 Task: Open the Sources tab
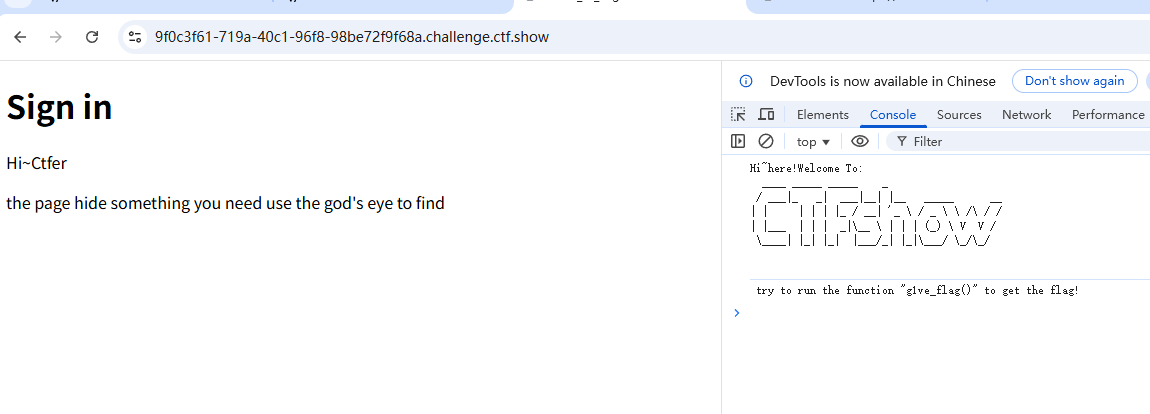[959, 115]
